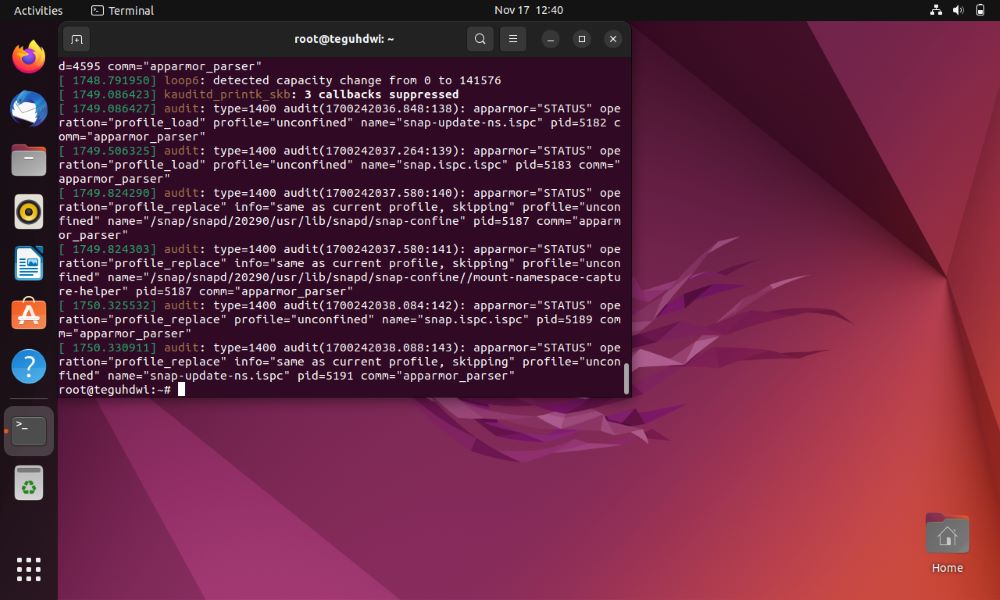This screenshot has height=600, width=1000.
Task: Click text '3 callbacks suppressed'
Action: pos(381,94)
